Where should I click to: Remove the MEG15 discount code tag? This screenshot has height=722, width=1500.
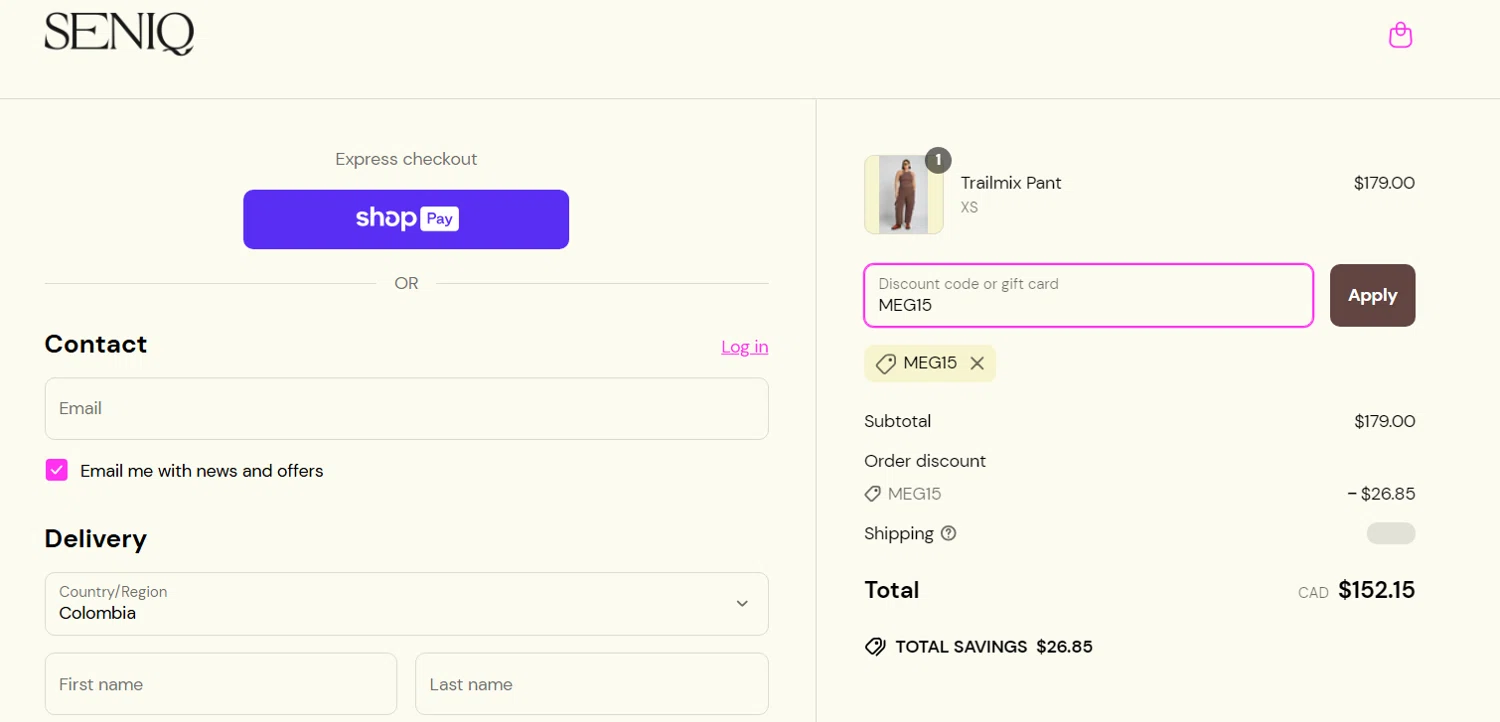click(x=977, y=363)
